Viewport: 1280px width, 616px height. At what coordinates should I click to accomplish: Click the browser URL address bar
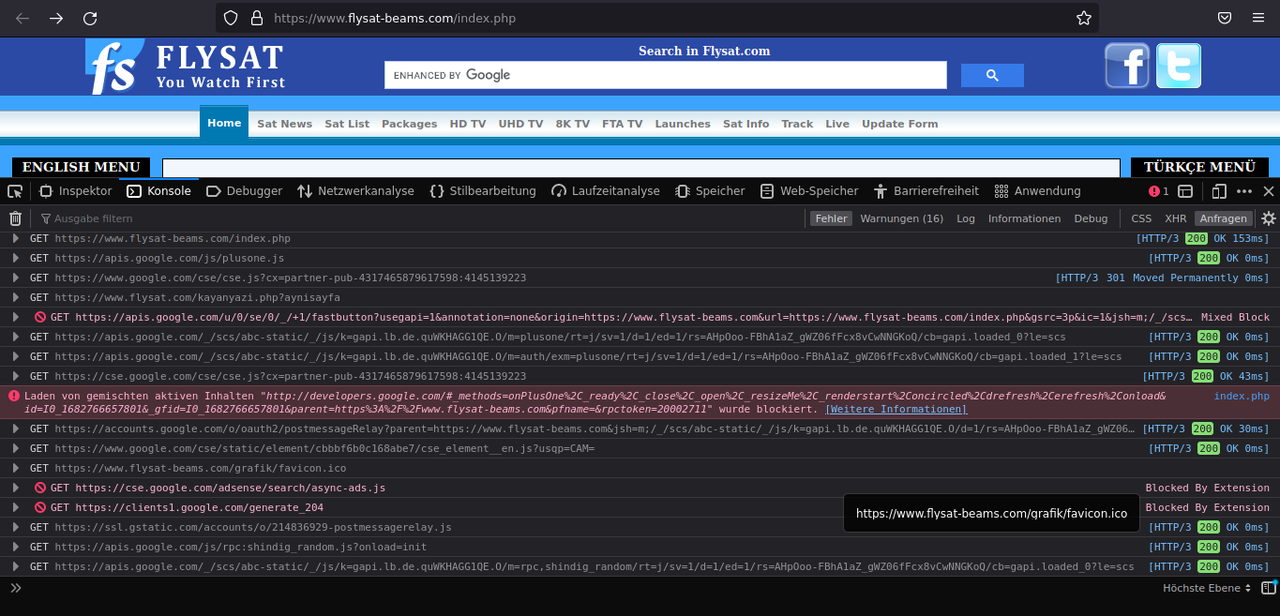(657, 18)
